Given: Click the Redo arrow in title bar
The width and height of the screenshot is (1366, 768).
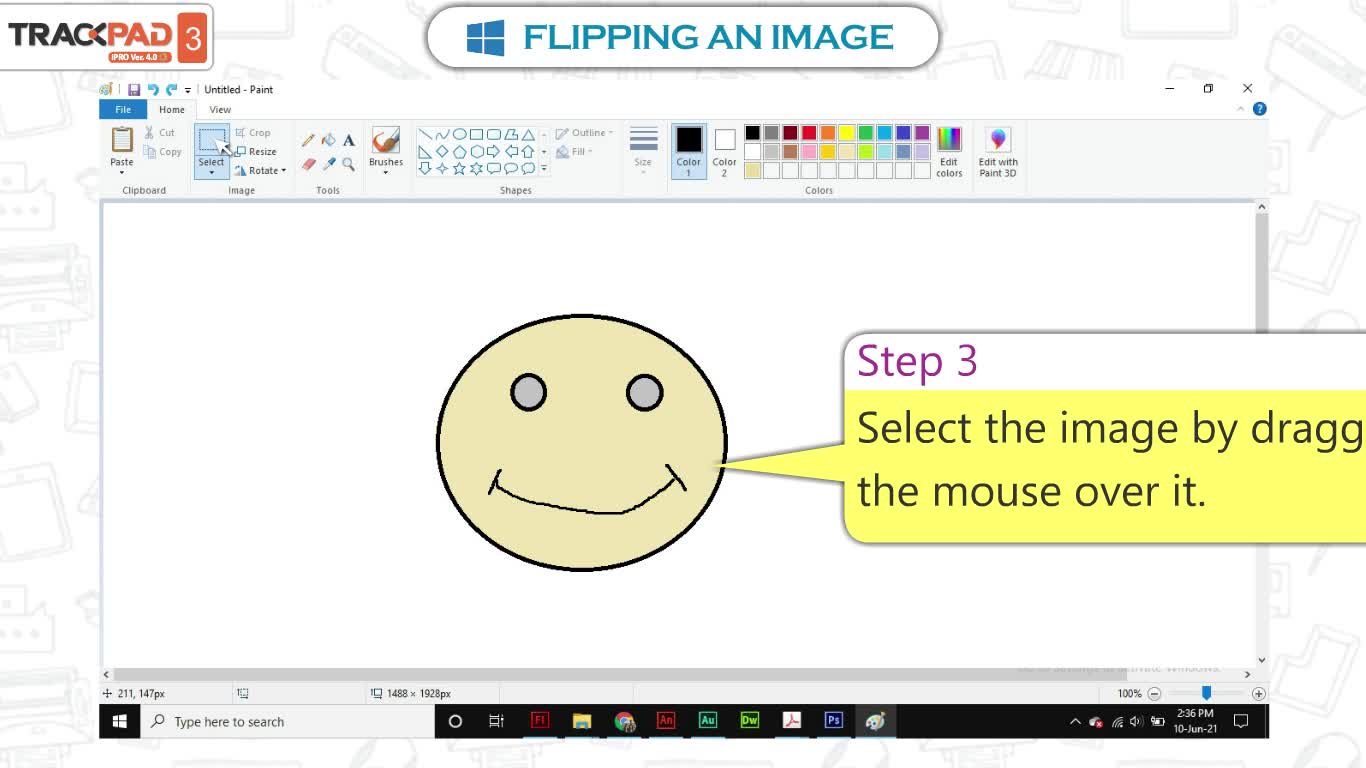Looking at the screenshot, I should click(x=171, y=90).
